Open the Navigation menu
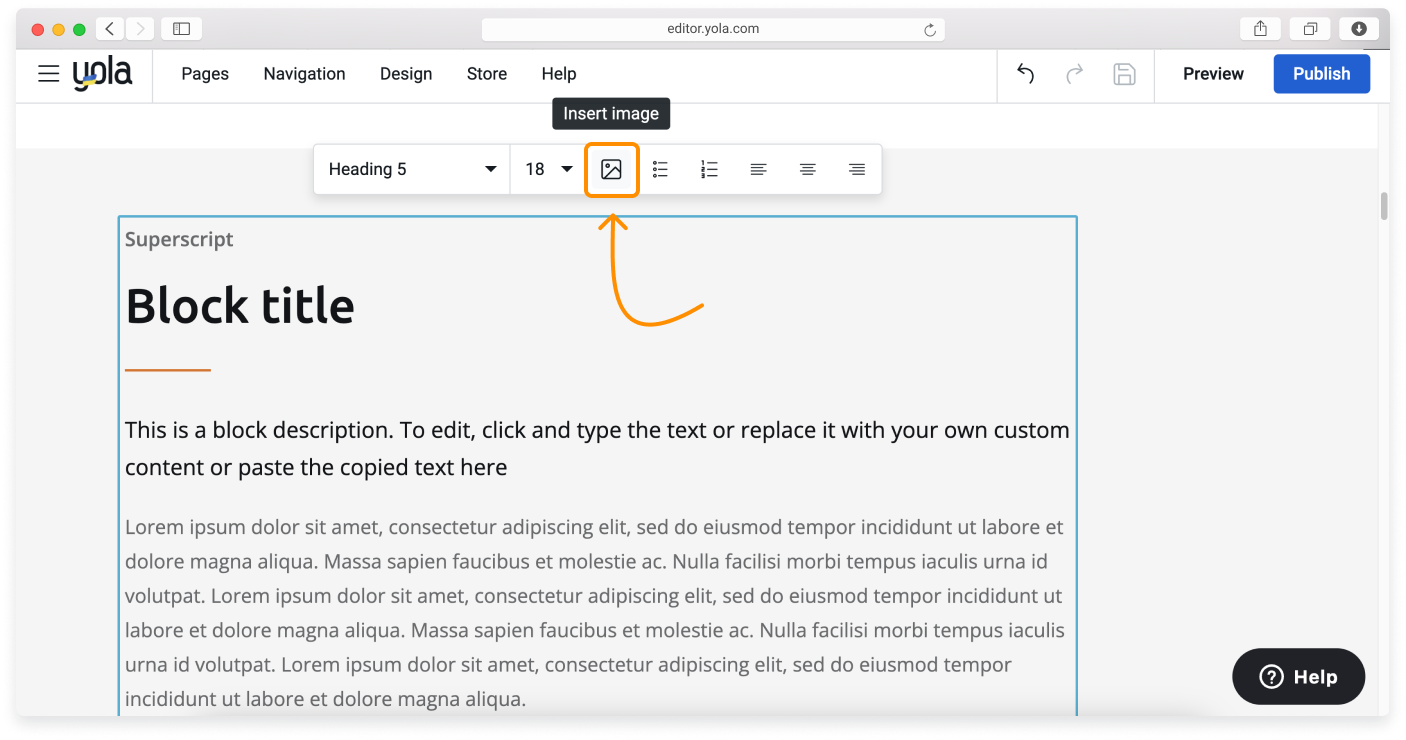The image size is (1406, 740). (304, 74)
